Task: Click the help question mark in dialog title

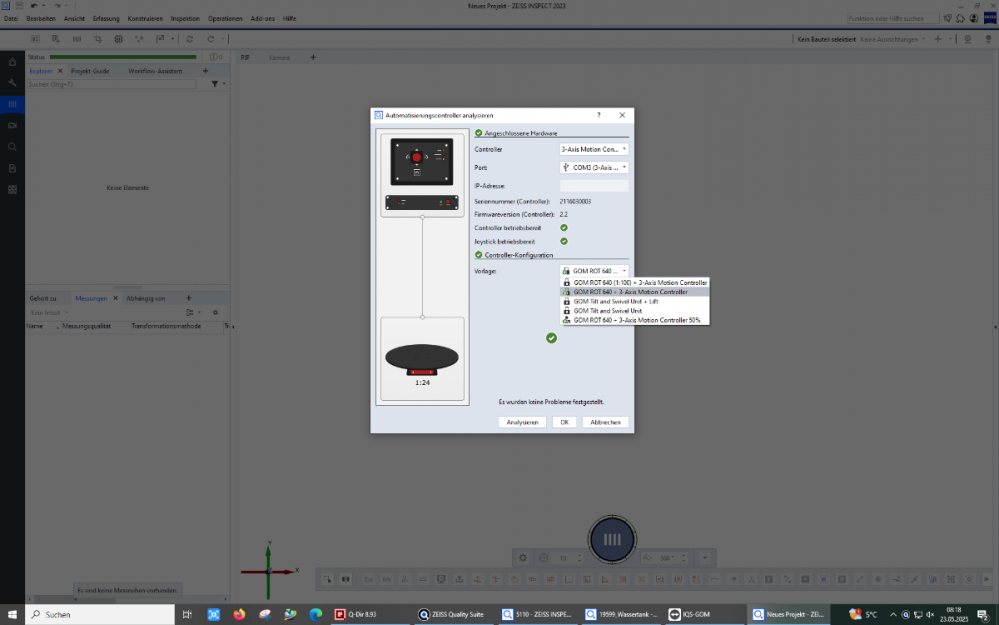Action: (x=599, y=116)
